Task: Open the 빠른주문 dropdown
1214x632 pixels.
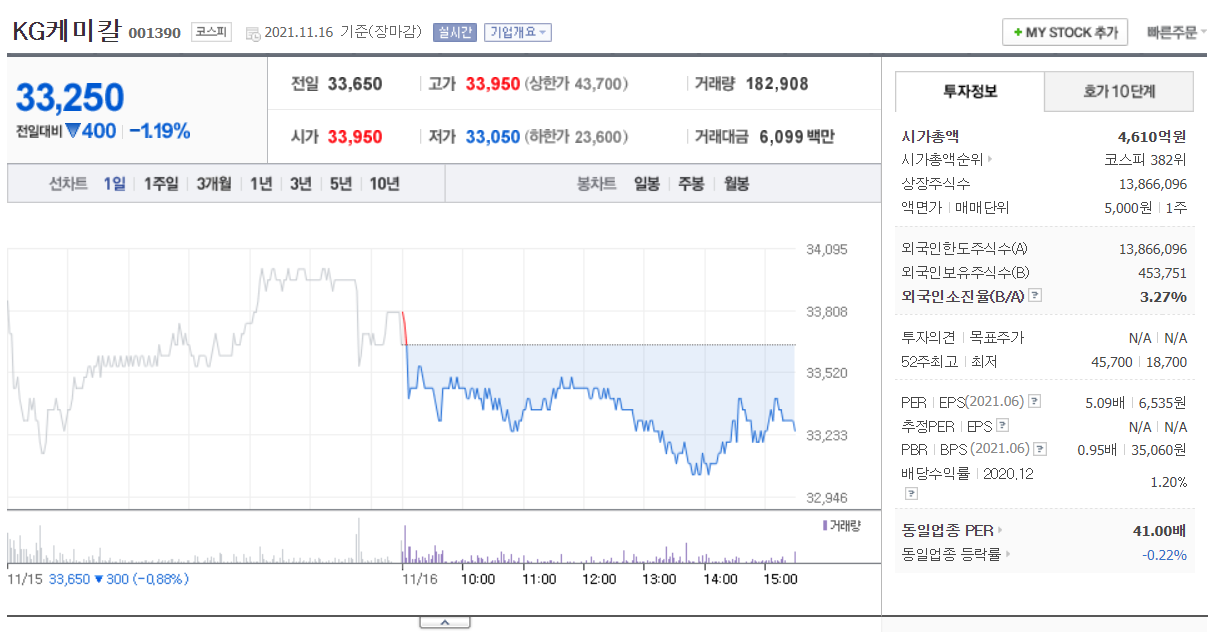Action: (1176, 32)
